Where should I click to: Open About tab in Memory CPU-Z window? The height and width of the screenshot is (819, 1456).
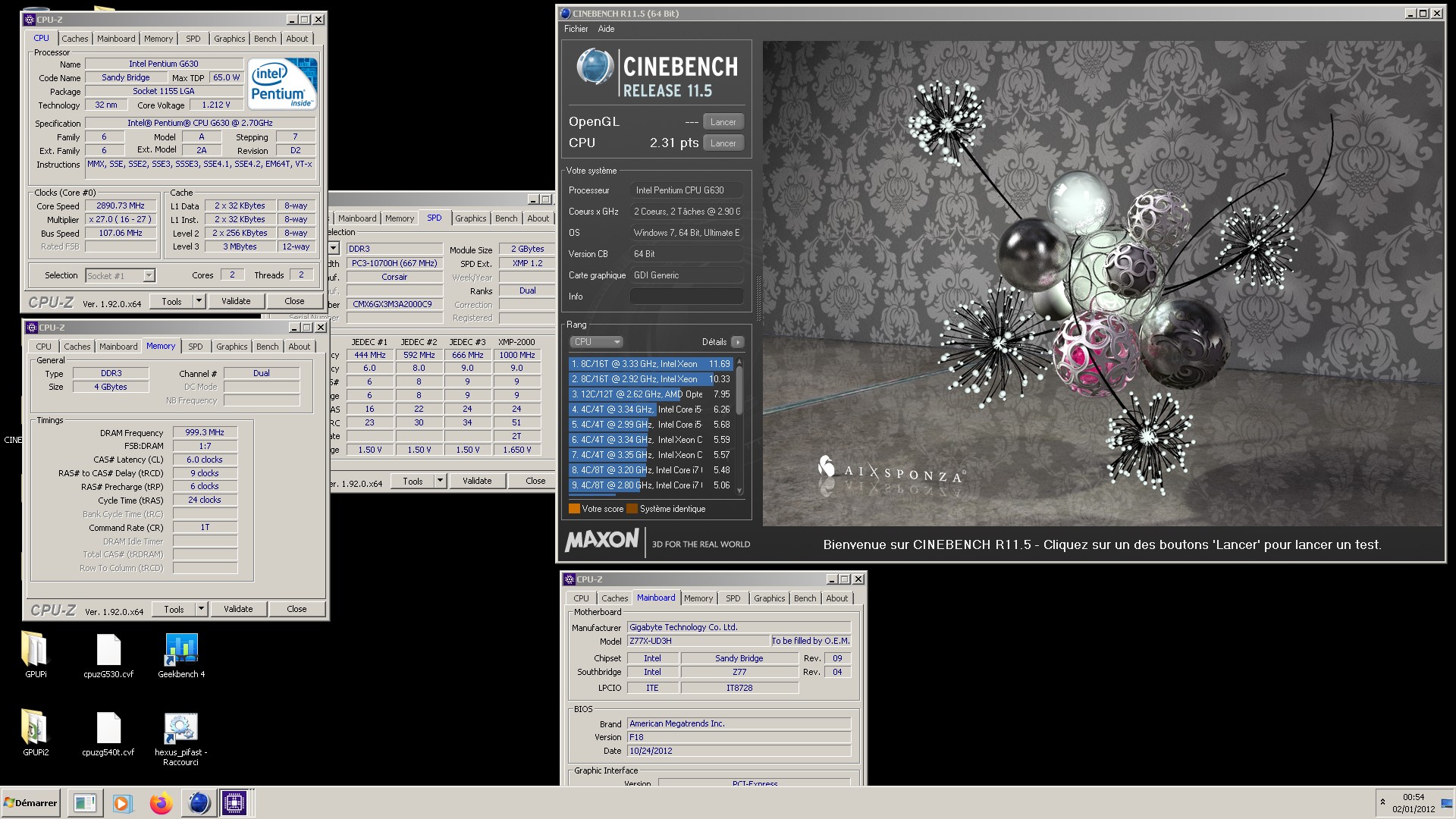pyautogui.click(x=300, y=347)
